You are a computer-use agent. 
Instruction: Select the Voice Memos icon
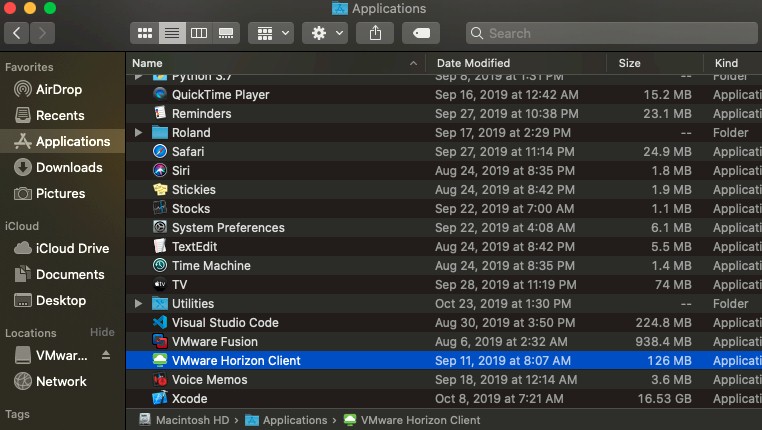tap(159, 379)
